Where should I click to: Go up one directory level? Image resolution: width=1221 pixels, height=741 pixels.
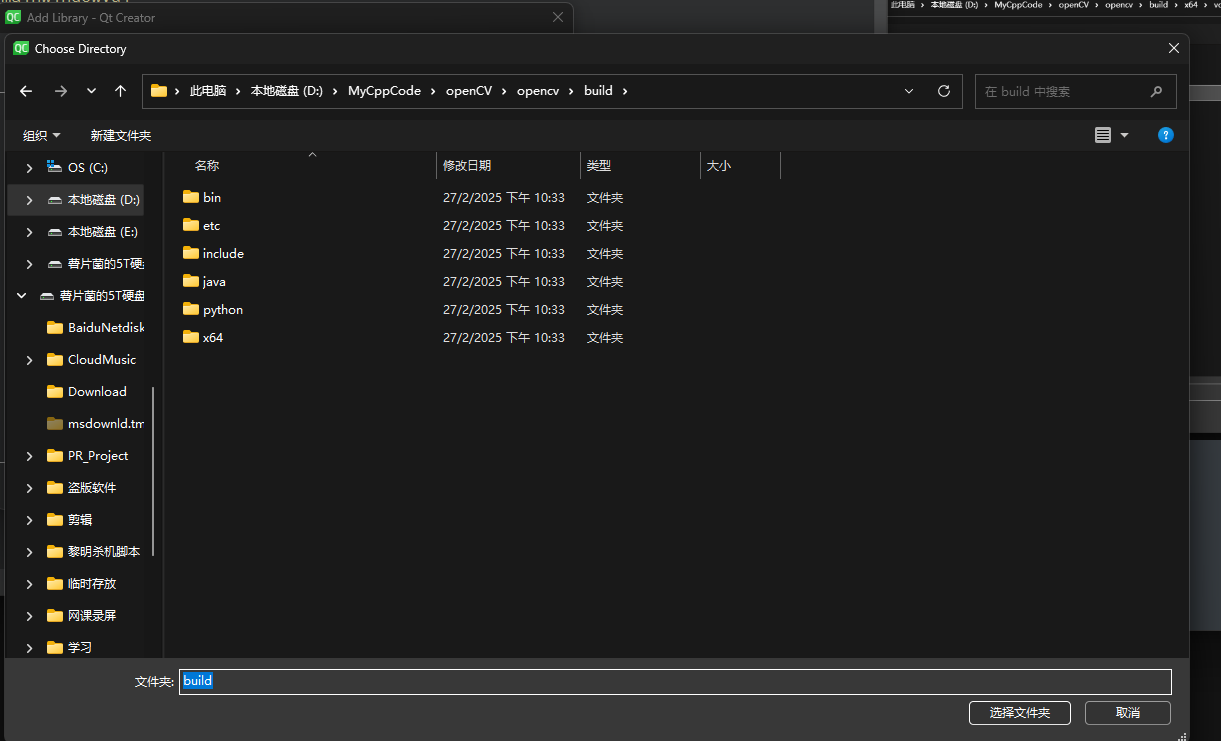121,91
